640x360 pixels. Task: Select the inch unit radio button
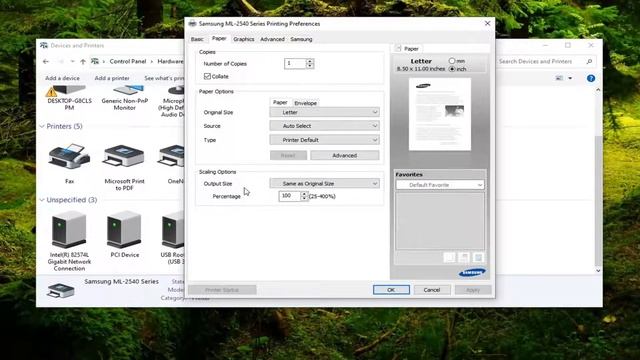[x=451, y=69]
